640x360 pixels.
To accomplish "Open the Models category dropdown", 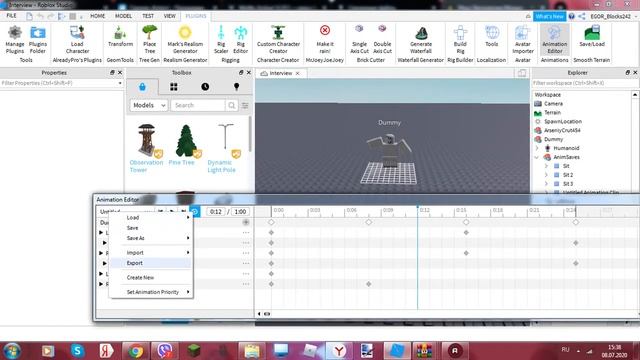I will tap(149, 105).
